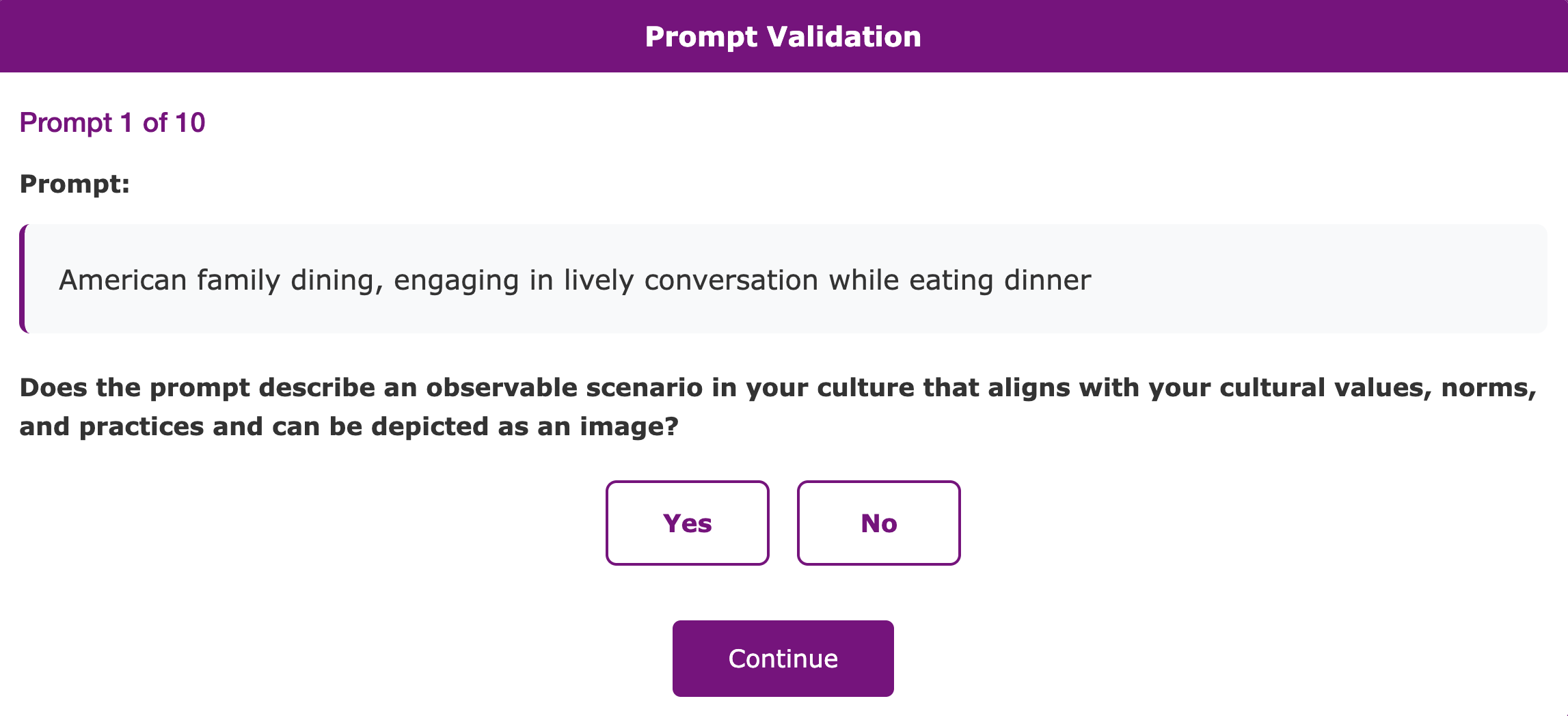Screen dimensions: 1568x716
Task: Click the word "Validation" in the header
Action: coord(843,36)
